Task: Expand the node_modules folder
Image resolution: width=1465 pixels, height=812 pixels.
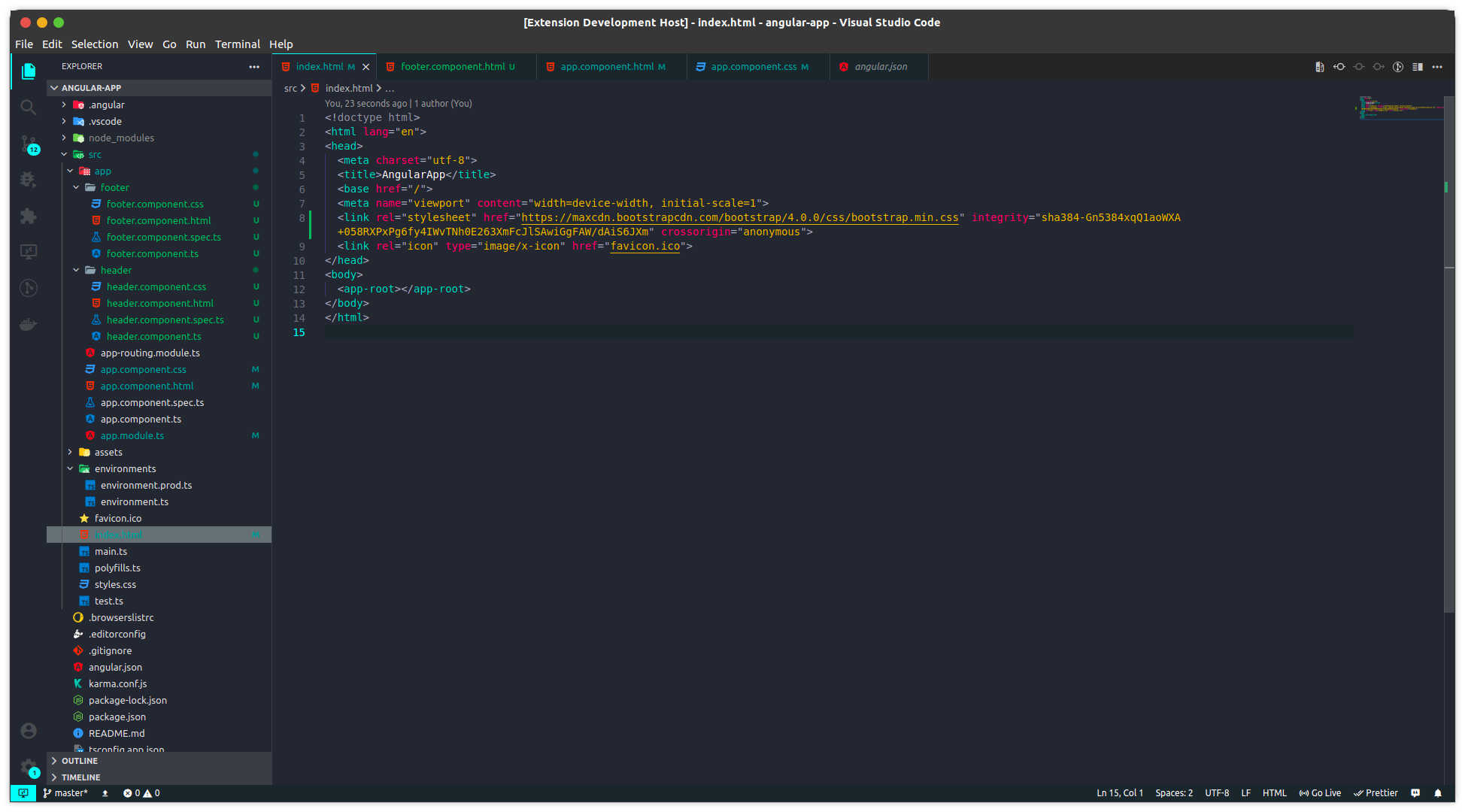Action: pos(159,138)
